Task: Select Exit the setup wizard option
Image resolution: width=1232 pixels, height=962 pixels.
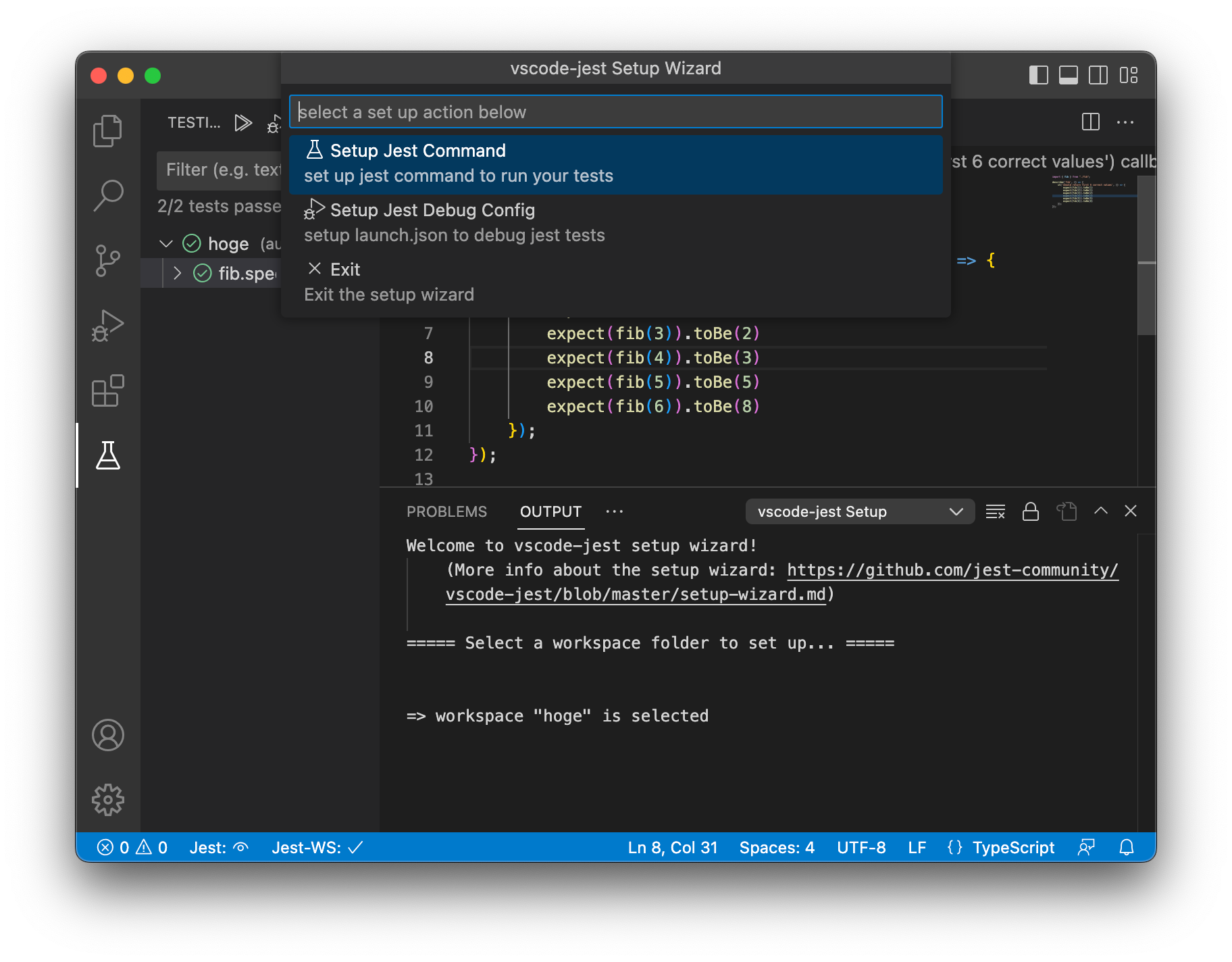Action: pos(615,282)
